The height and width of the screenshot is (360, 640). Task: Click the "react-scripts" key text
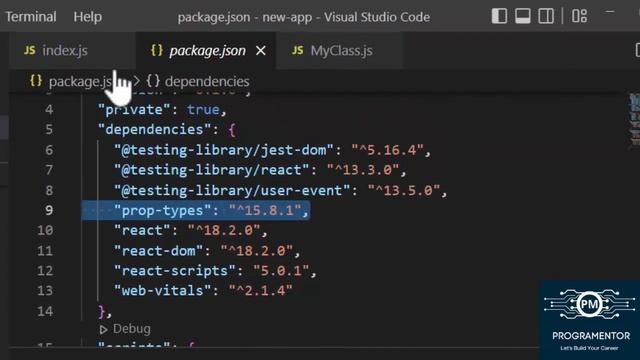point(175,271)
